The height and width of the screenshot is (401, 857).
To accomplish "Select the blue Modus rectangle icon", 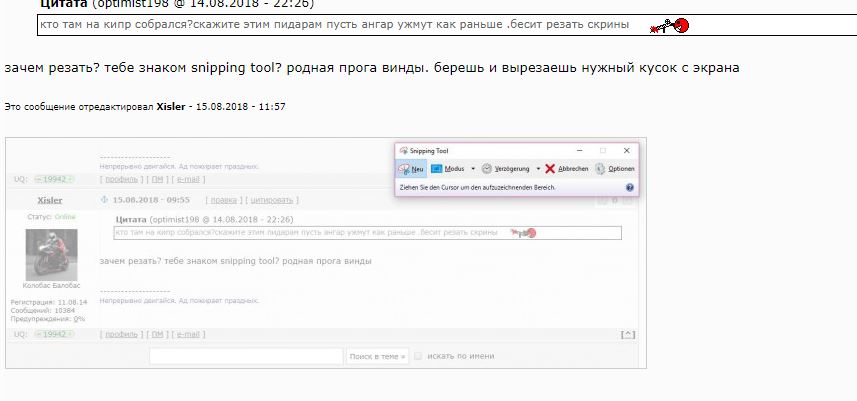I will (436, 169).
